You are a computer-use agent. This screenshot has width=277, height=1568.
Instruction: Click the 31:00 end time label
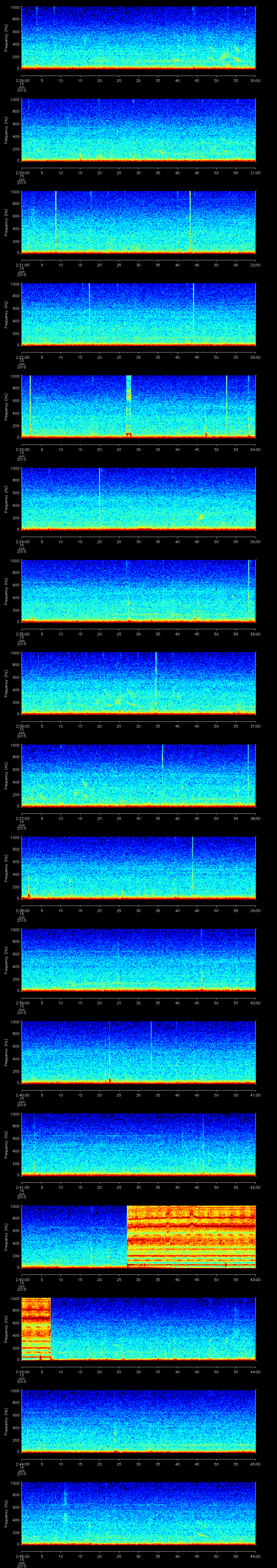pos(255,173)
